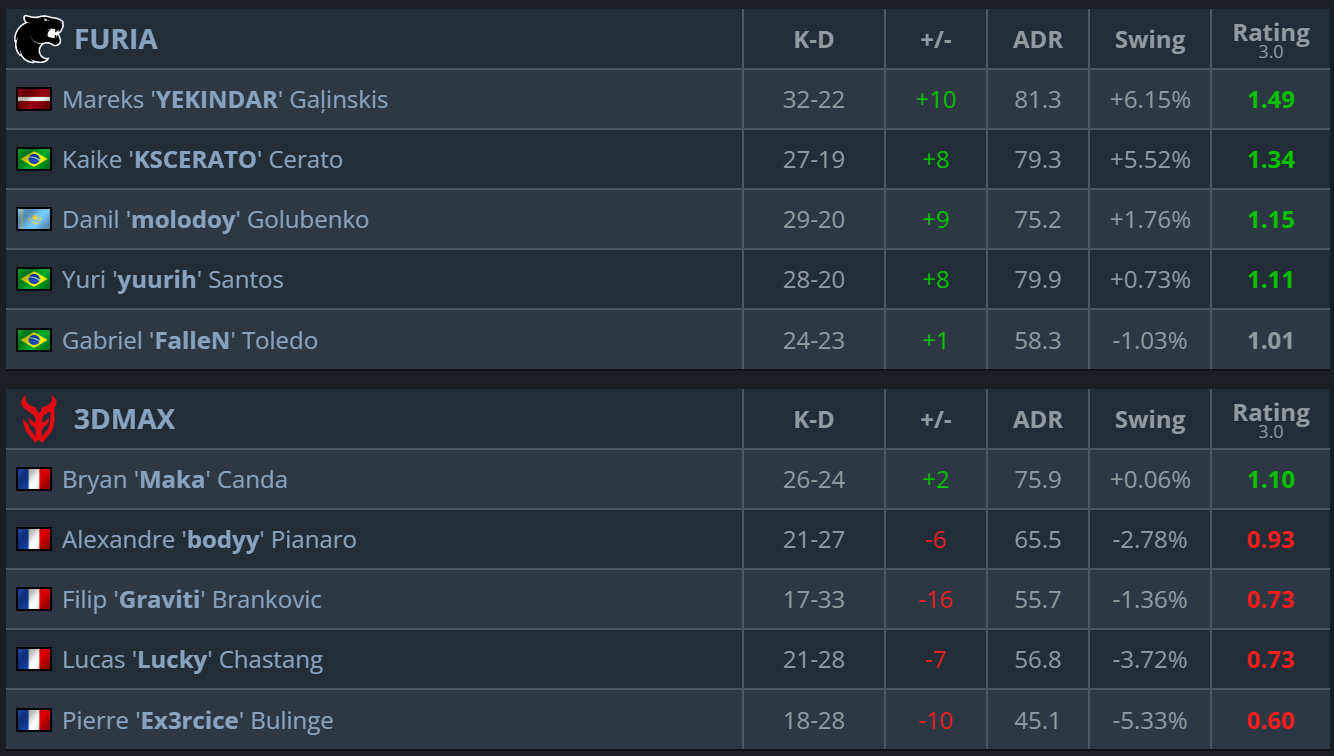This screenshot has height=756, width=1334.
Task: Click Latvian flag beside YEKINDAR
Action: coord(34,100)
